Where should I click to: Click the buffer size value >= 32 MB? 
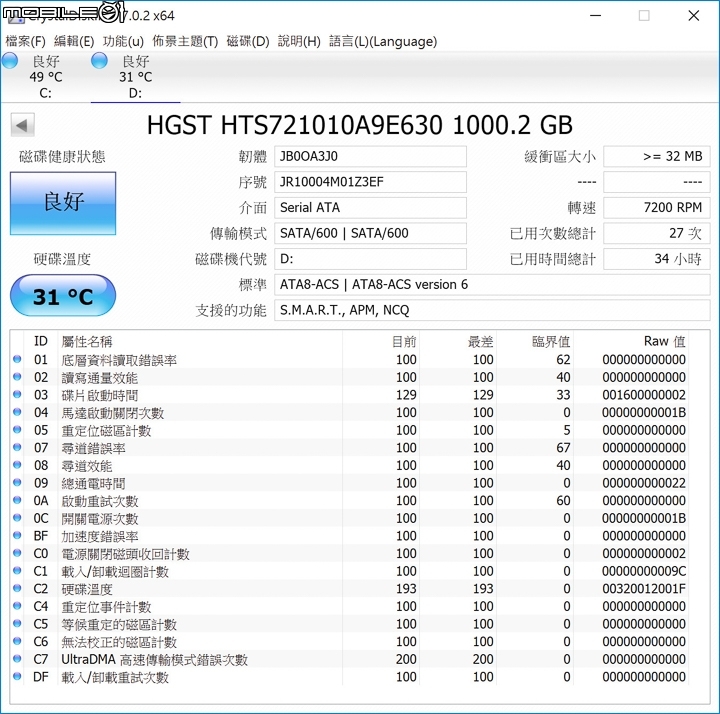point(657,157)
